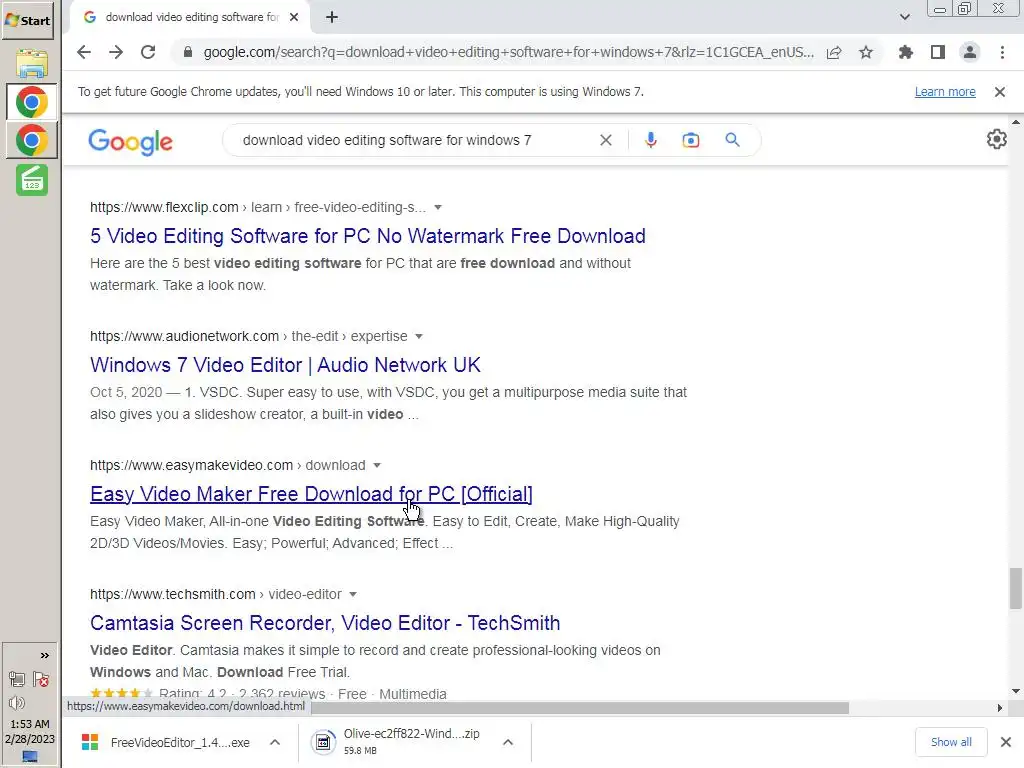Image resolution: width=1024 pixels, height=768 pixels.
Task: Open the Chrome profile avatar
Action: click(970, 52)
